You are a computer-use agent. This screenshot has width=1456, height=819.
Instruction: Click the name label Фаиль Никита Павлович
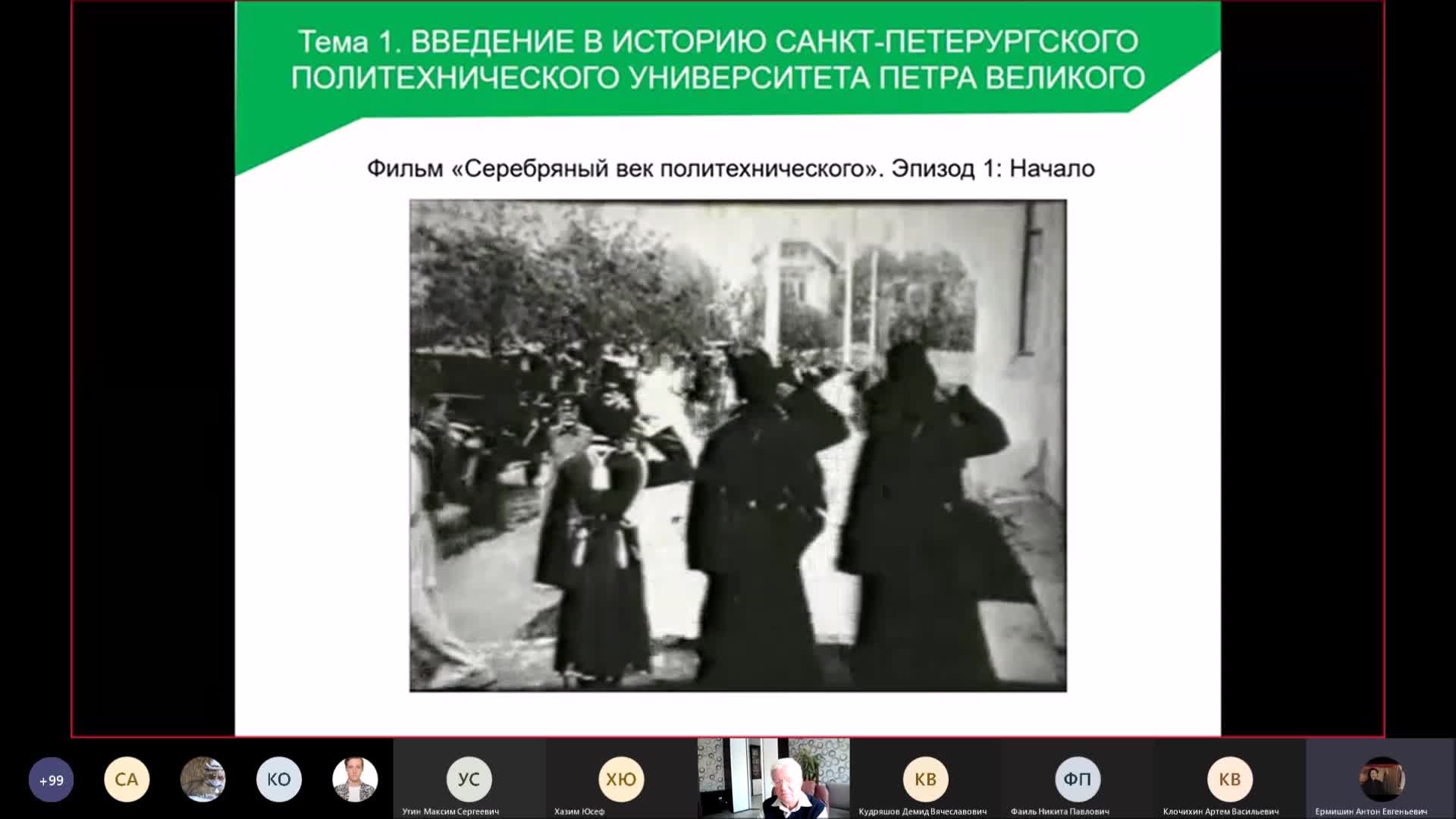coord(1059,811)
